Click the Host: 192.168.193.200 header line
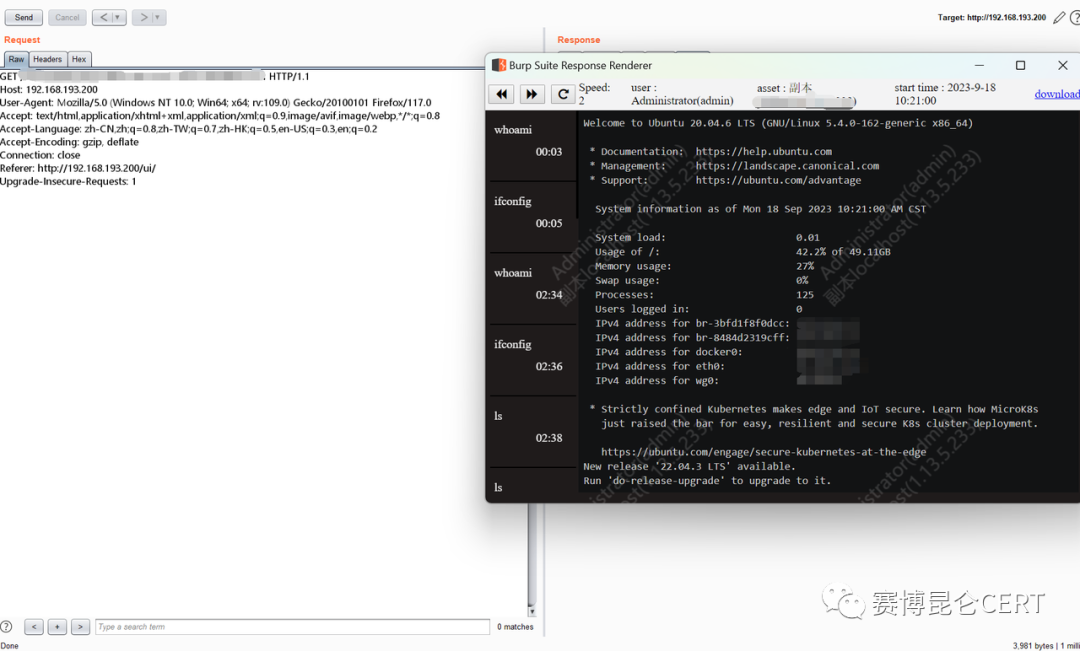1080x651 pixels. [x=49, y=90]
